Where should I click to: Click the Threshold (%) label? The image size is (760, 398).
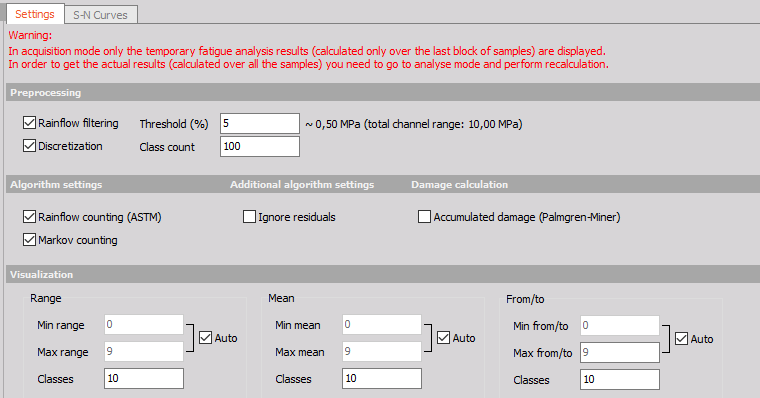174,124
